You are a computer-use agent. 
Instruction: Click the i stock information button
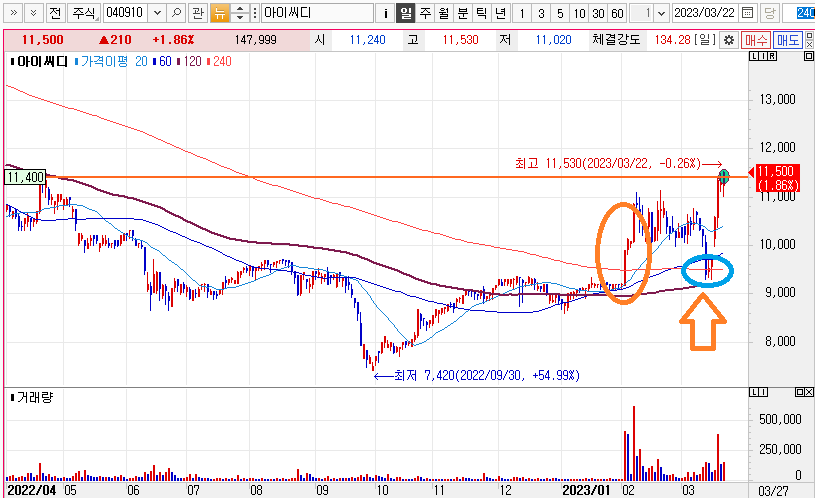tap(385, 13)
